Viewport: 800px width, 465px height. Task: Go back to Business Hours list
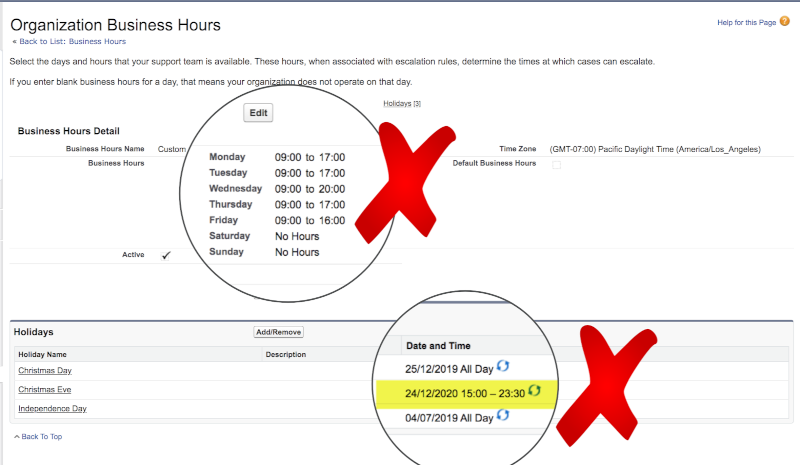(71, 42)
